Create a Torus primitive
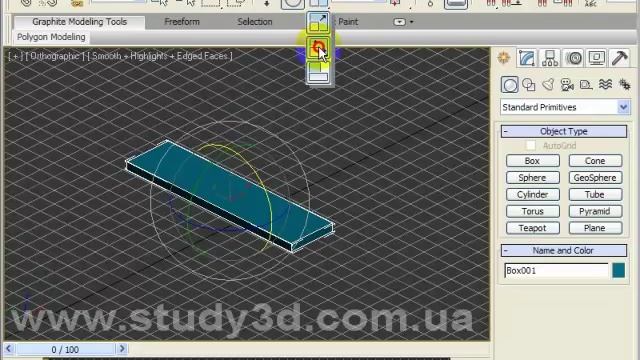This screenshot has height=360, width=640. [x=532, y=211]
